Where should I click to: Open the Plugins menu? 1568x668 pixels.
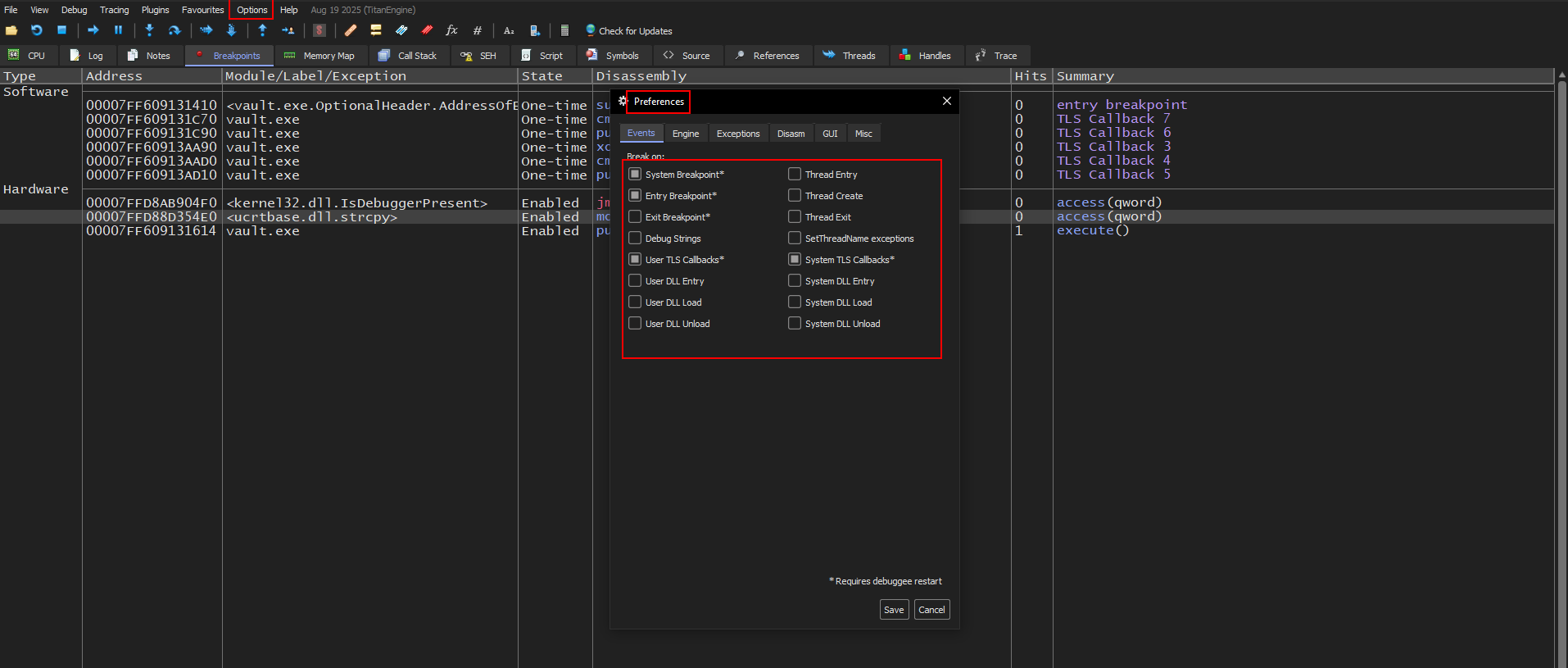coord(155,10)
